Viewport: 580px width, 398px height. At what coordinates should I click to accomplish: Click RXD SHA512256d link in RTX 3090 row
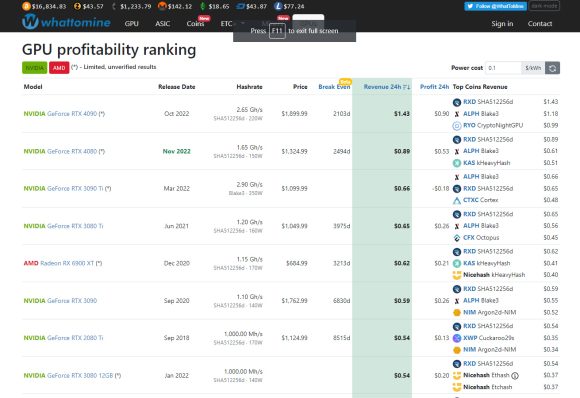488,289
